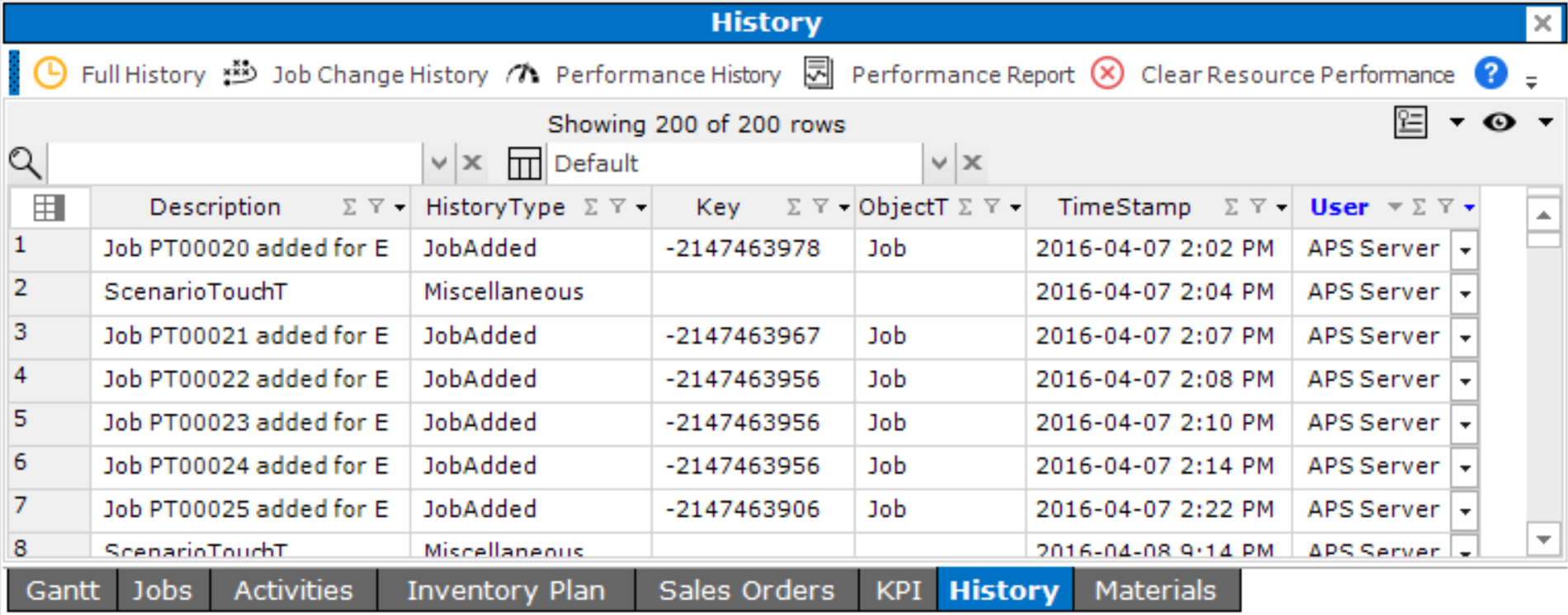Click the grid select-all icon in header corner
Image resolution: width=1568 pixels, height=615 pixels.
(49, 207)
